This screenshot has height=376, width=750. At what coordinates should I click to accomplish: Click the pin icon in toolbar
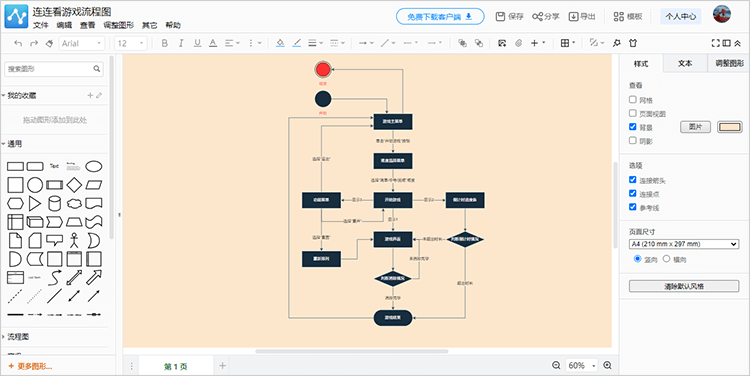point(617,43)
